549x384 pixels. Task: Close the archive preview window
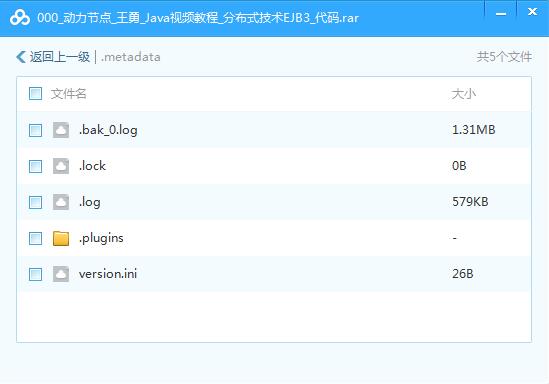click(x=533, y=12)
